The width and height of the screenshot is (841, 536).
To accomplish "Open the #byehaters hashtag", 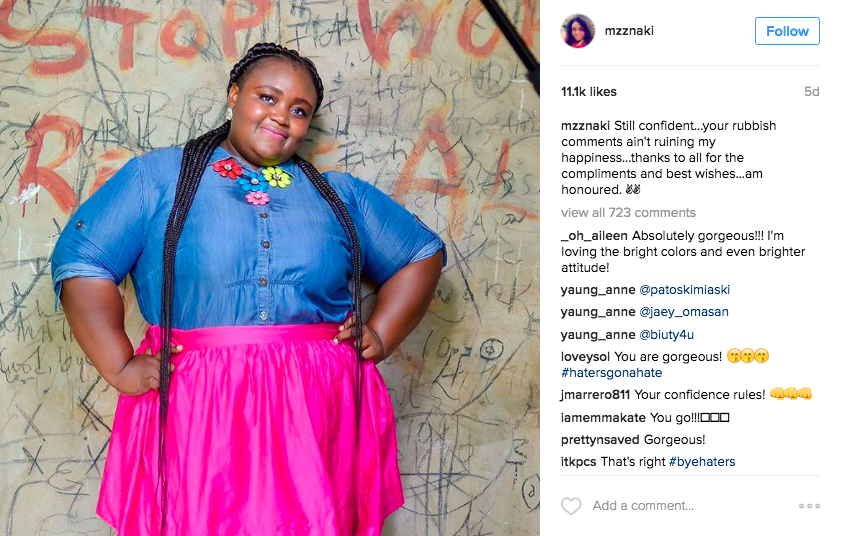I will tap(702, 461).
